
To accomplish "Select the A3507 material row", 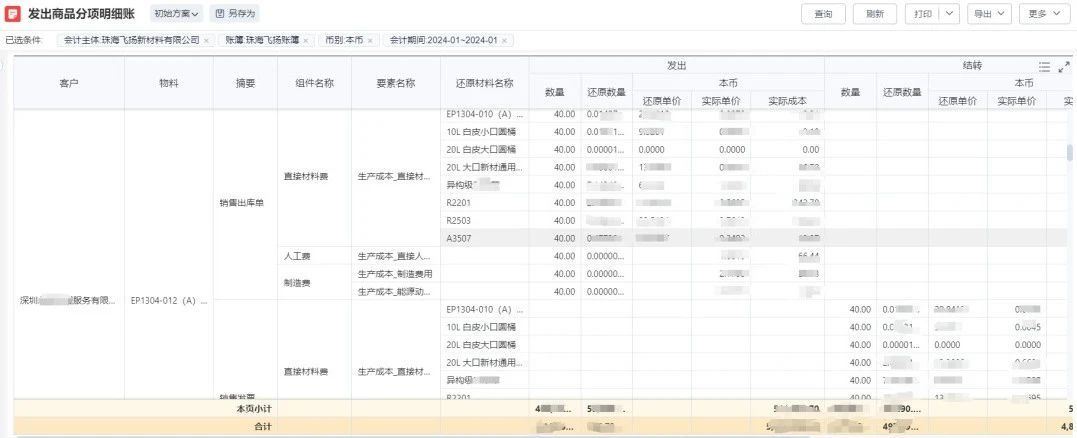I will click(459, 238).
